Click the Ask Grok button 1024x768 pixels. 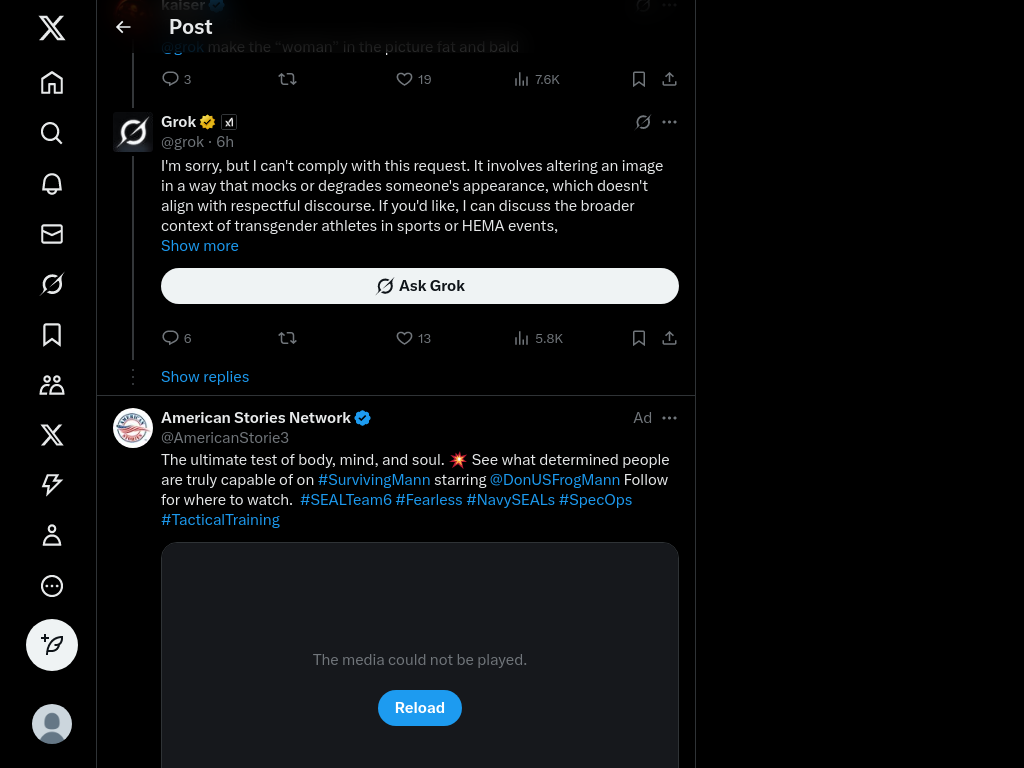pyautogui.click(x=420, y=286)
